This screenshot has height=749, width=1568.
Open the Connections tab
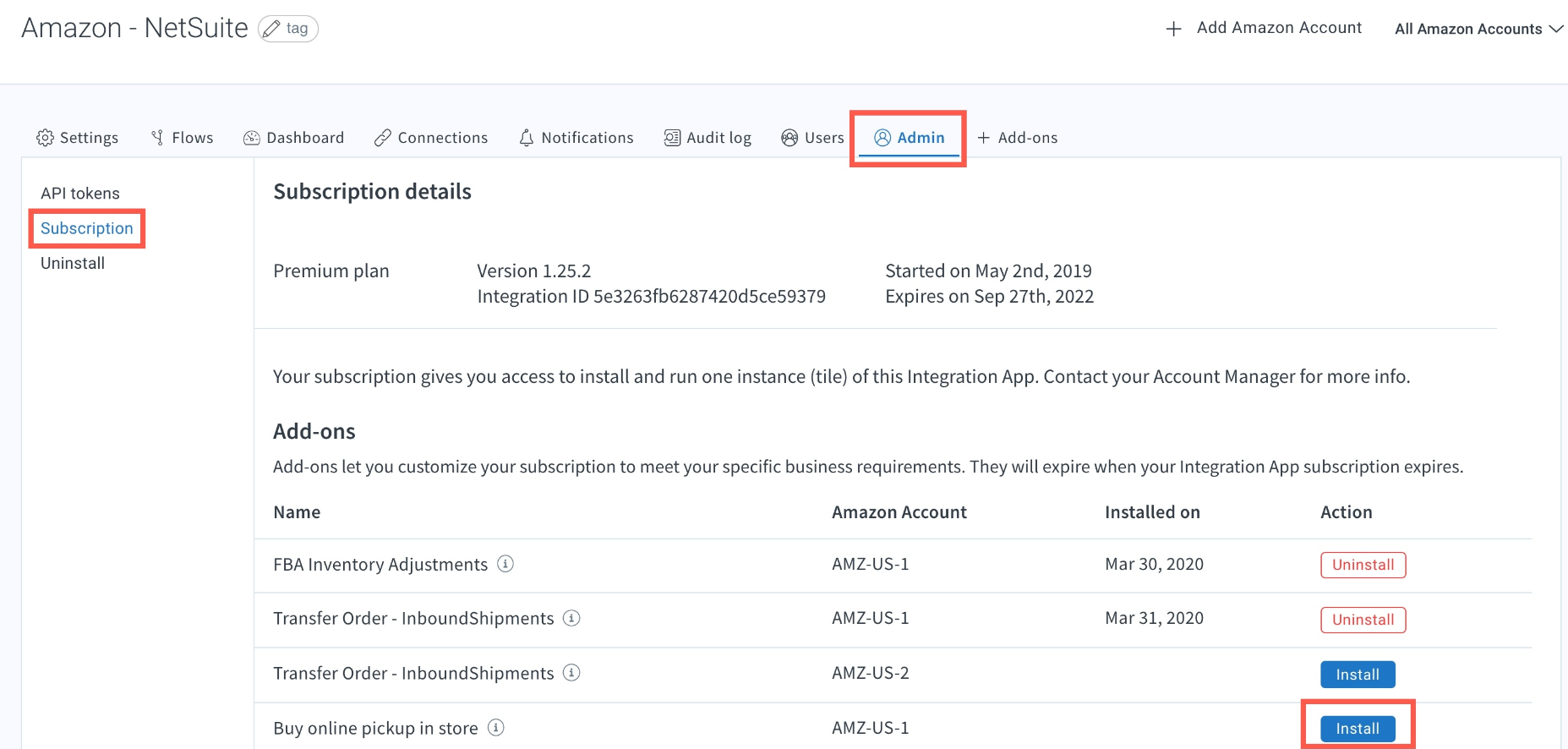[x=431, y=138]
